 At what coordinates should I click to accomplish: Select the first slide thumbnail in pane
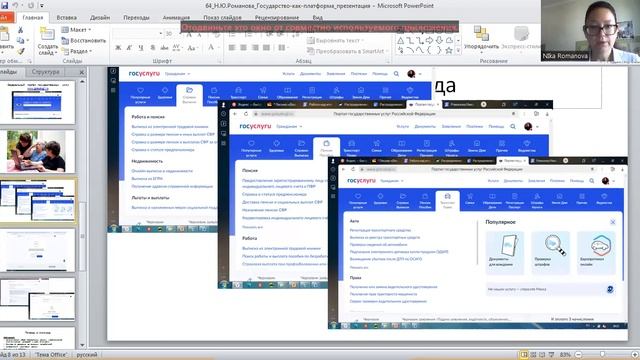tap(38, 102)
